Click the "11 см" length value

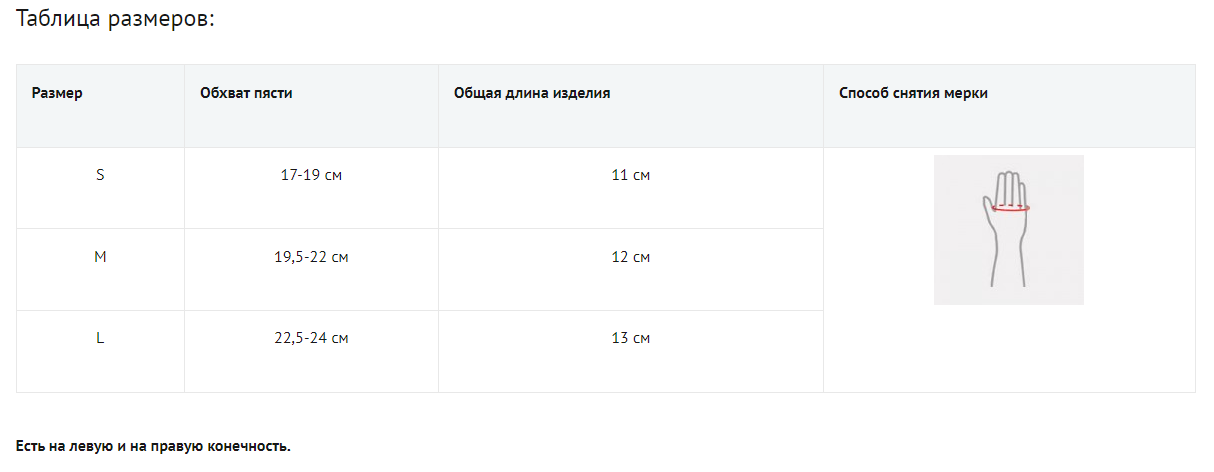(630, 175)
